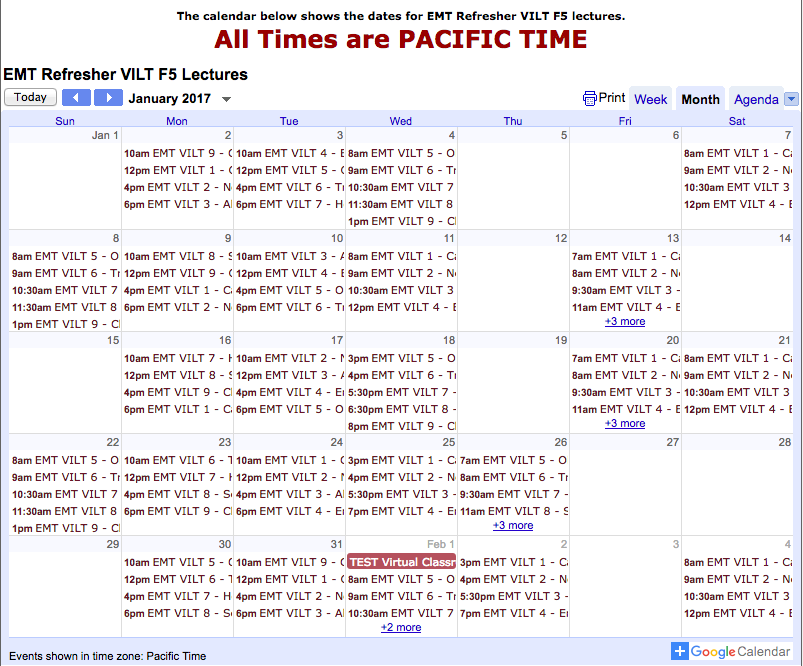Click the Print link text
Screen dimensions: 803x666
coord(612,98)
